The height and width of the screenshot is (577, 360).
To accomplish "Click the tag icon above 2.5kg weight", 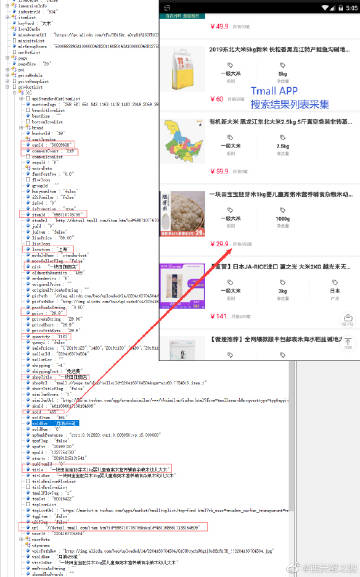I will click(x=282, y=138).
